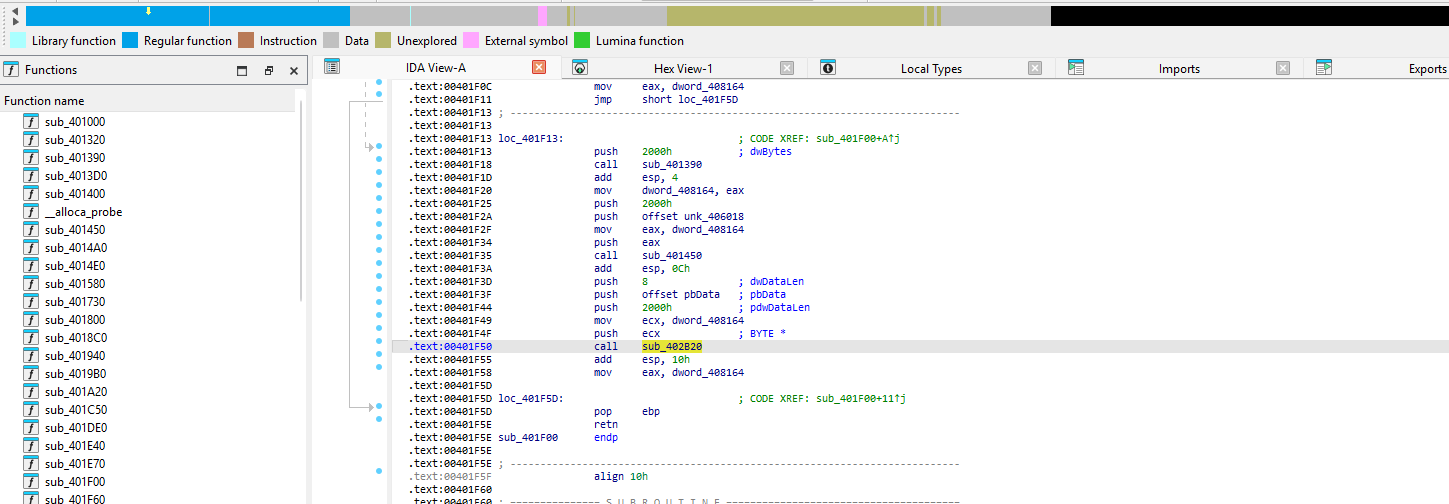This screenshot has width=1449, height=504.
Task: Click the yellow position marker in navigation band
Action: tap(149, 12)
